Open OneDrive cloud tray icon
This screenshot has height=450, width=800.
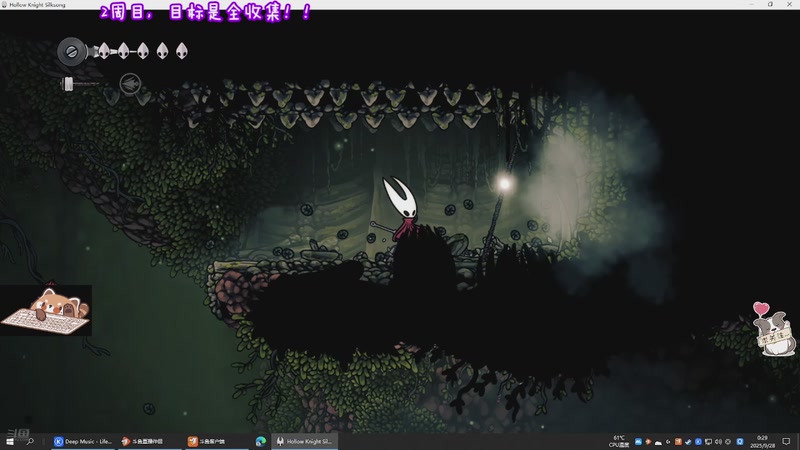point(658,442)
